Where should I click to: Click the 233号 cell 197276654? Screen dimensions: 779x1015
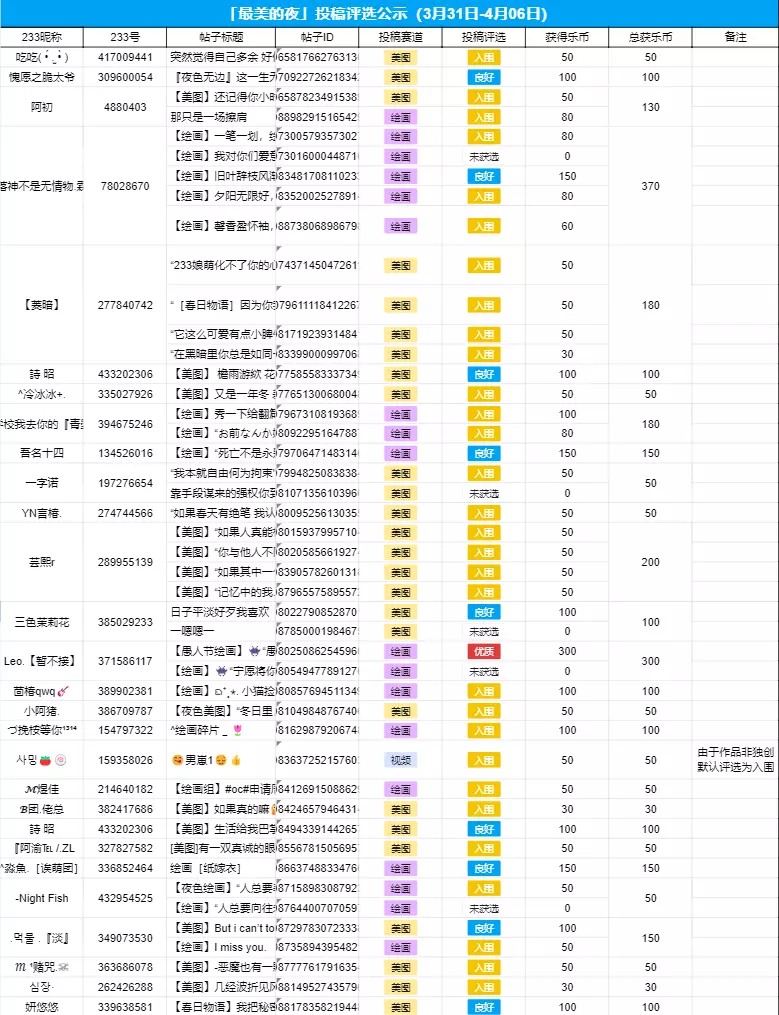125,483
